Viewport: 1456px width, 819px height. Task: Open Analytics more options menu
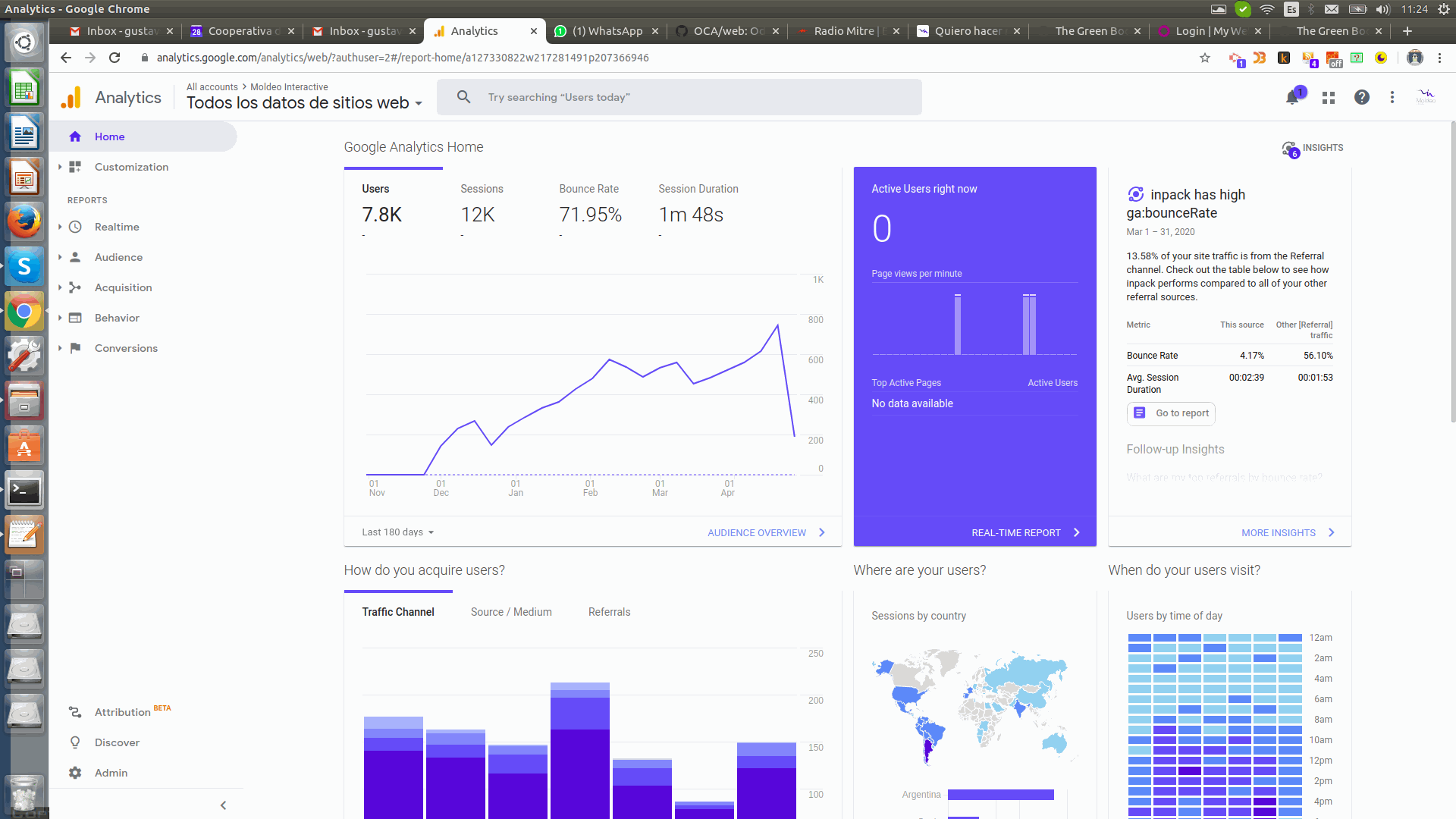(1392, 97)
